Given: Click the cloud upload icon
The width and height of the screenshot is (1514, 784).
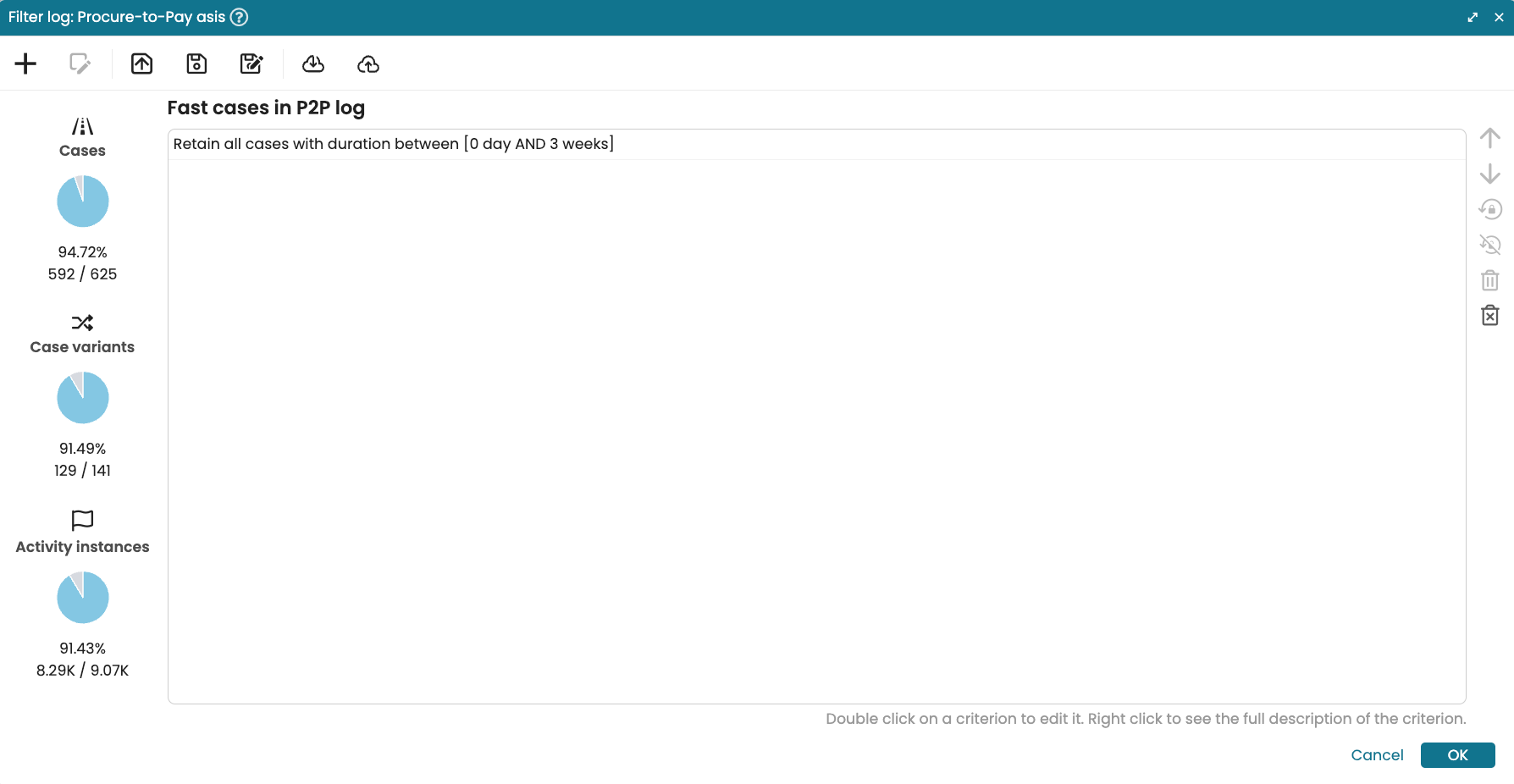Looking at the screenshot, I should point(368,63).
